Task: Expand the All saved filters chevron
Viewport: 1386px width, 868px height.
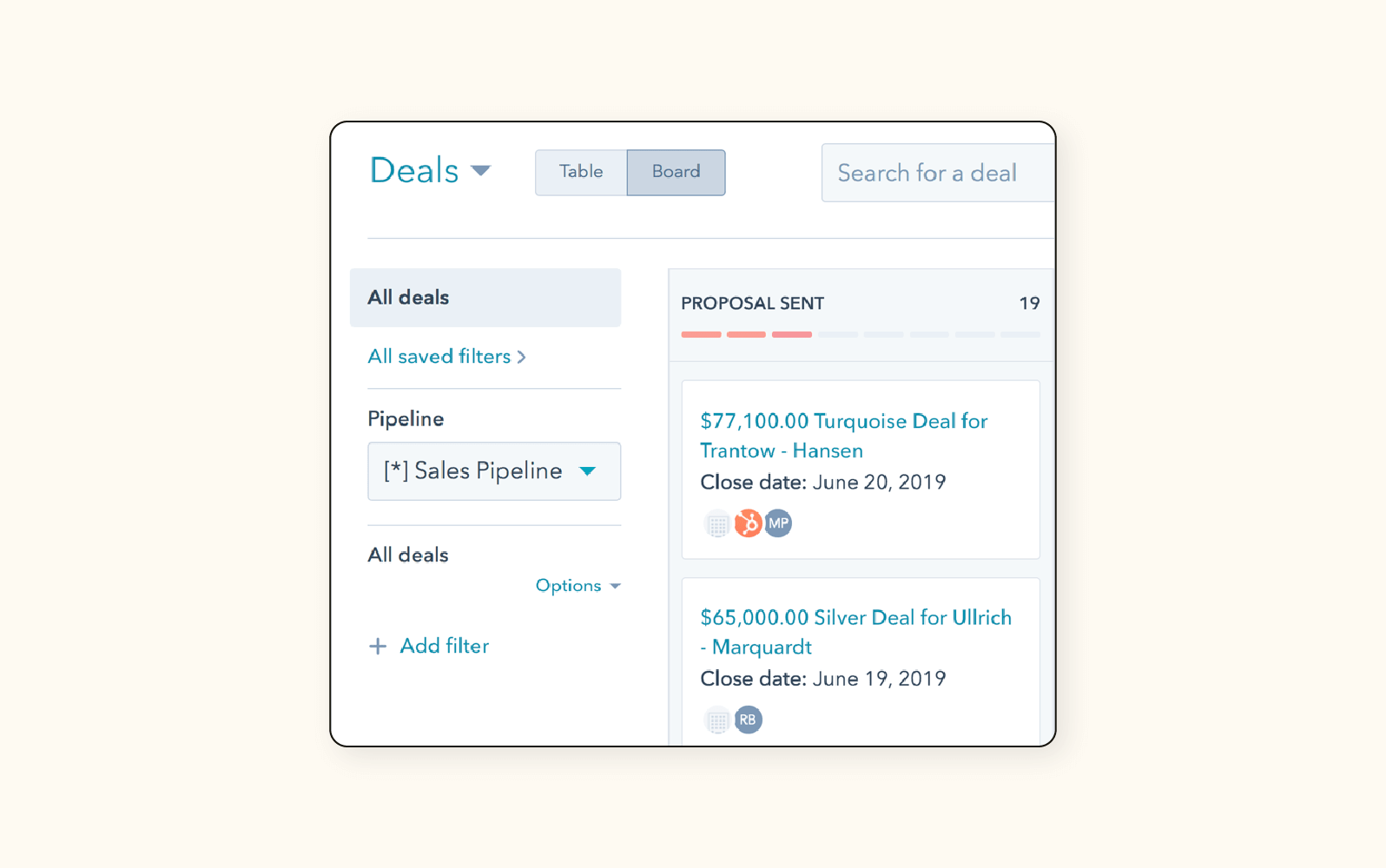Action: [x=522, y=357]
